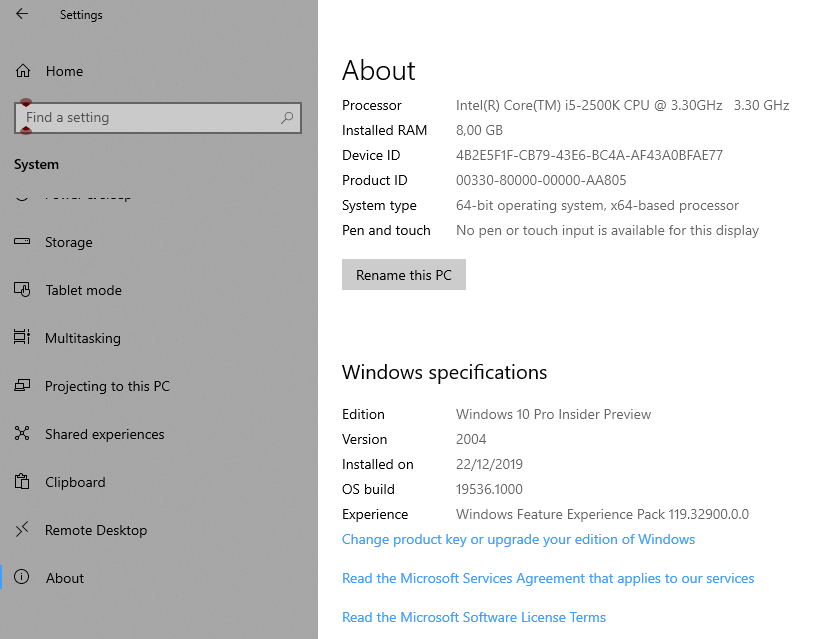
Task: Click the Edition value Windows 10 Pro Insider Preview
Action: (x=553, y=415)
